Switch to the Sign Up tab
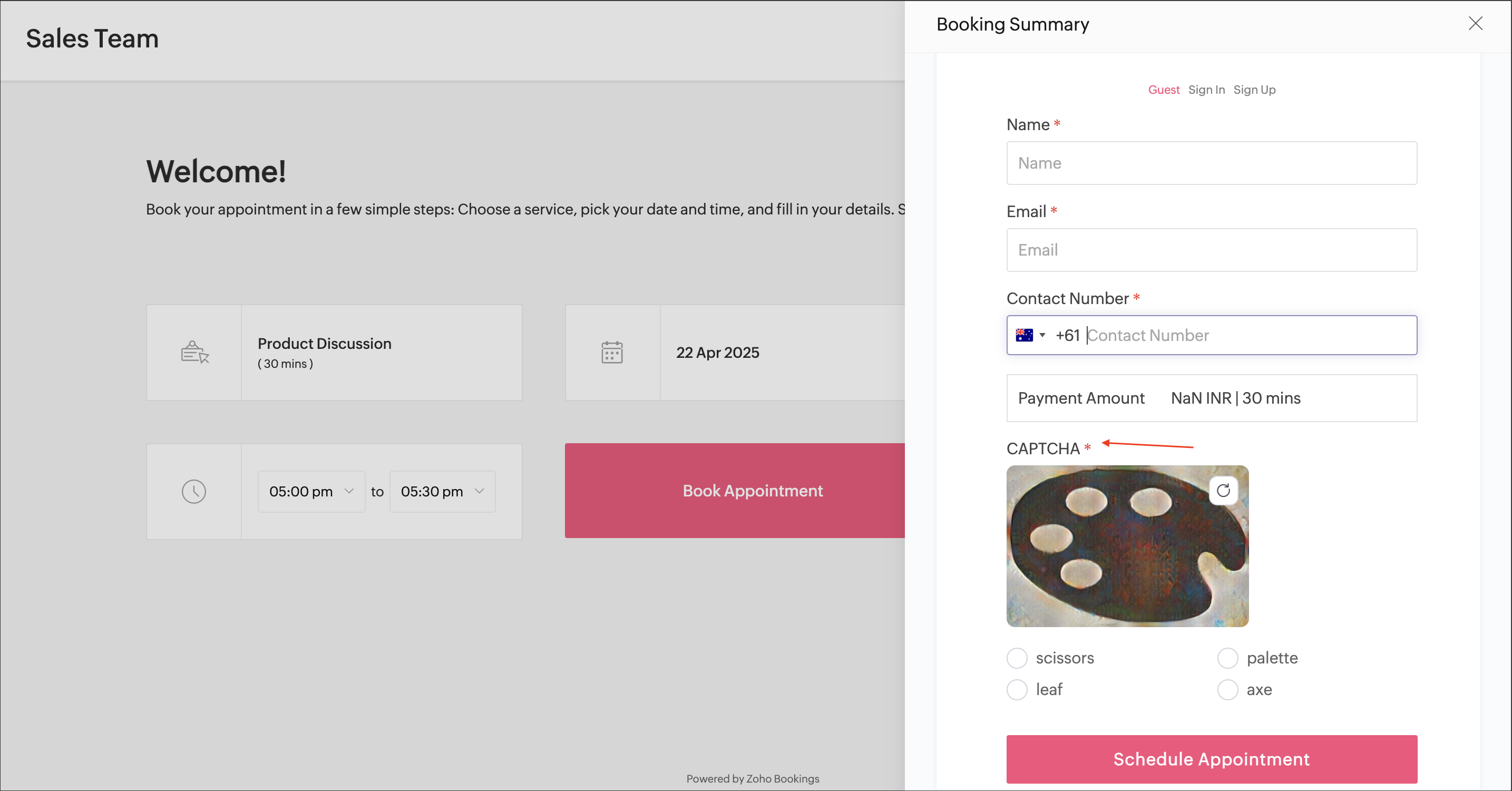 (1254, 90)
